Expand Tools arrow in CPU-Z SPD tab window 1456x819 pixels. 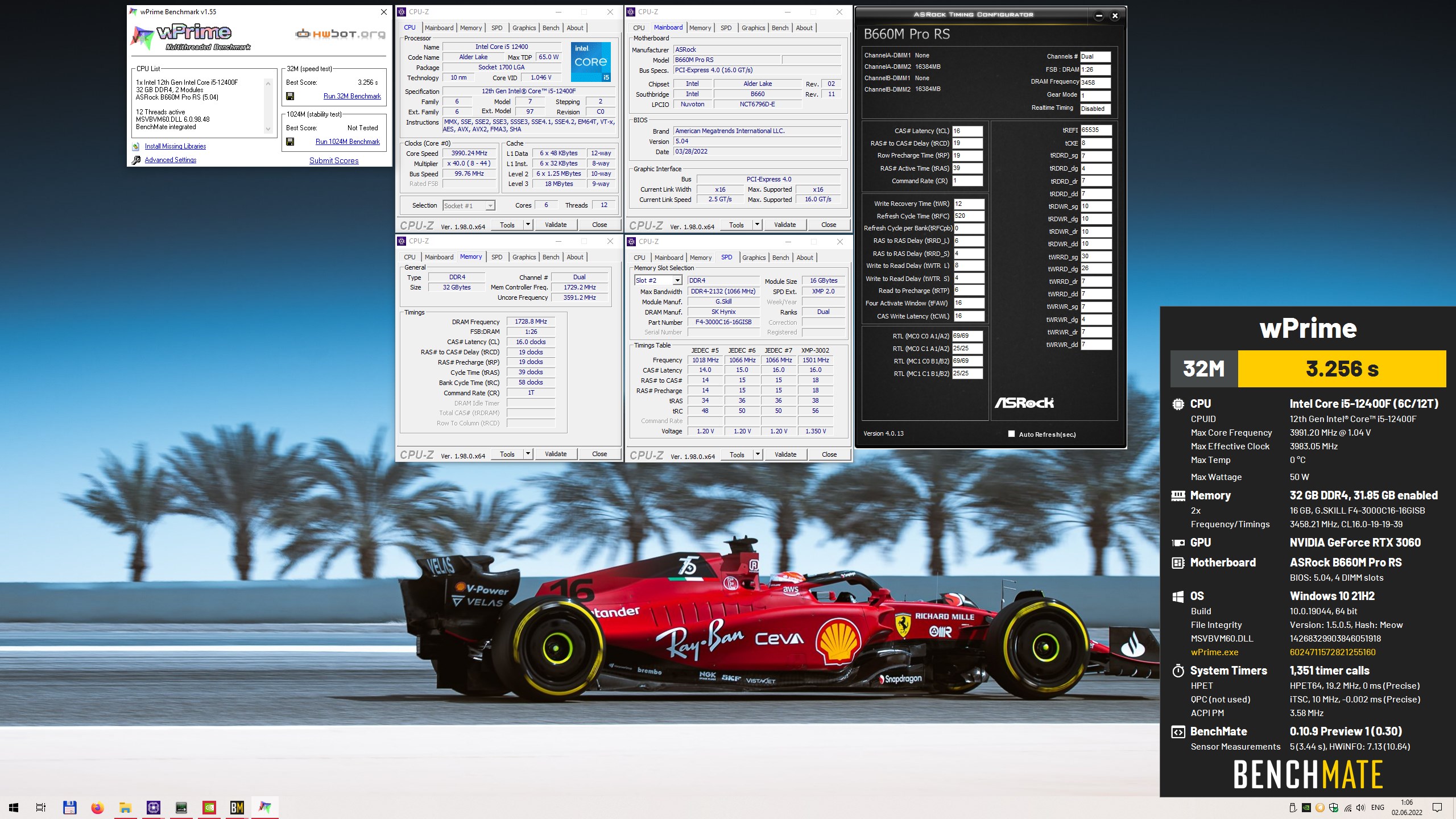point(757,454)
